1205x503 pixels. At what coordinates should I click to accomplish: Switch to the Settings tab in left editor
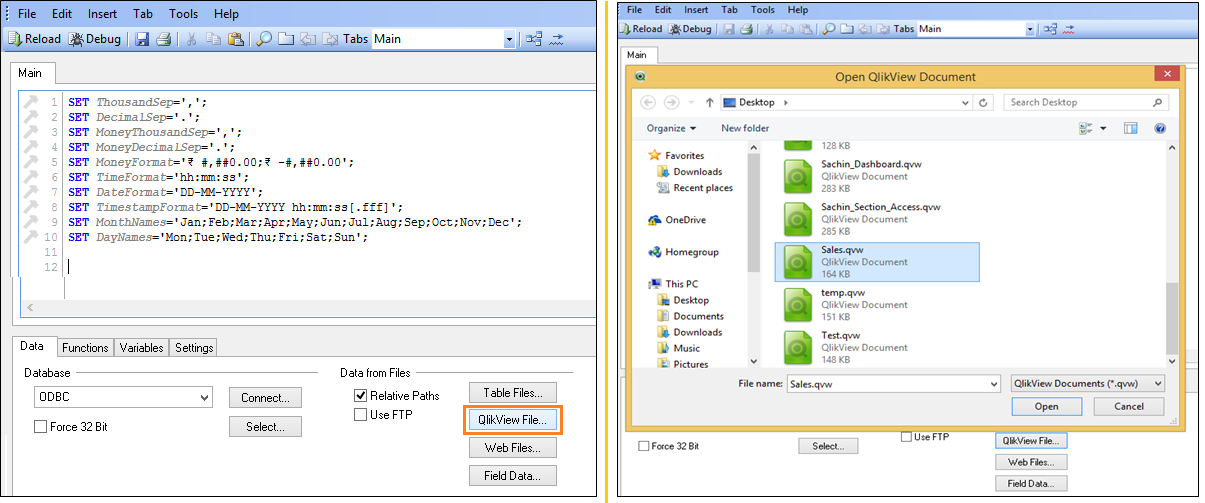(194, 348)
